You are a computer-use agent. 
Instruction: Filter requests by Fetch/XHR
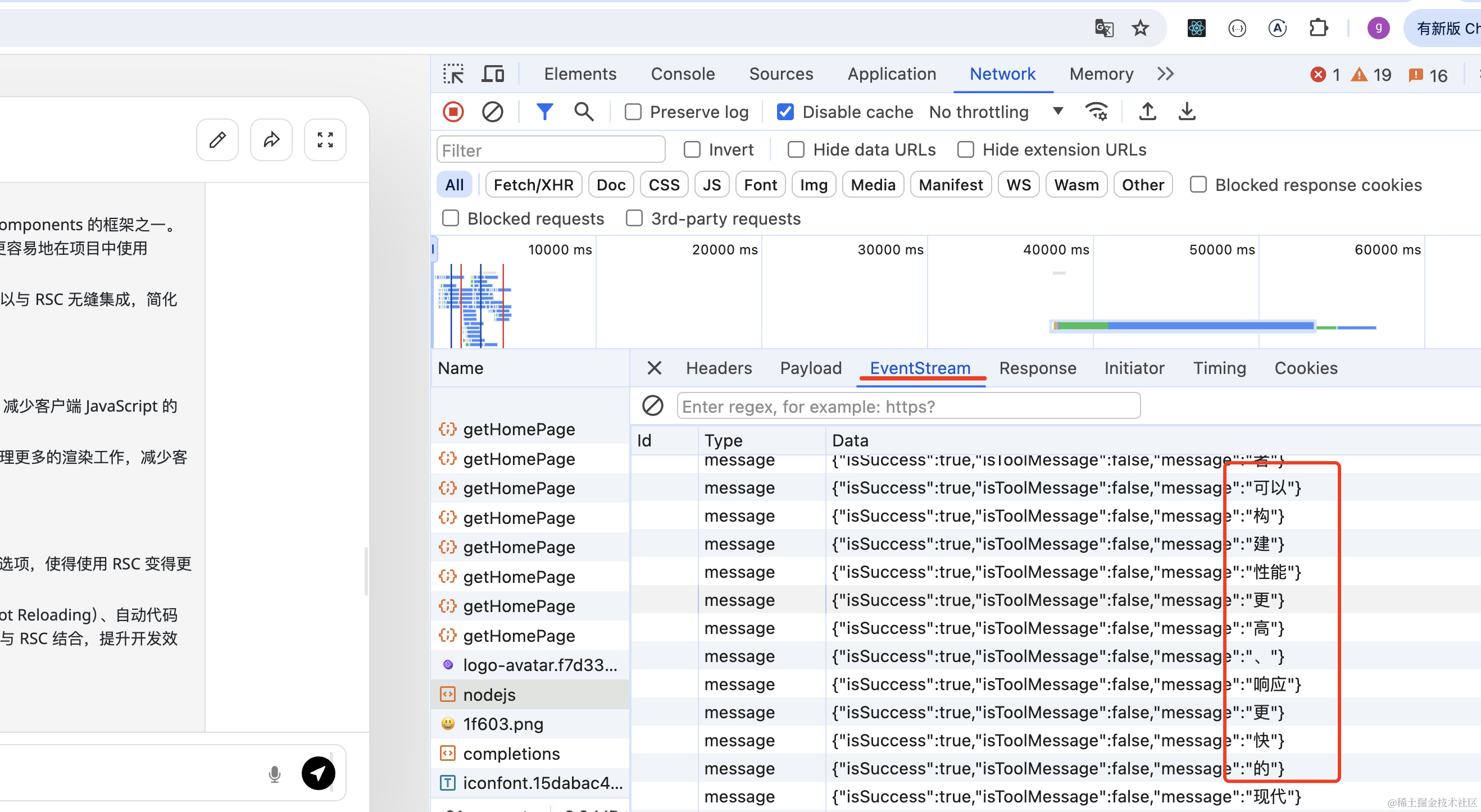click(x=533, y=185)
